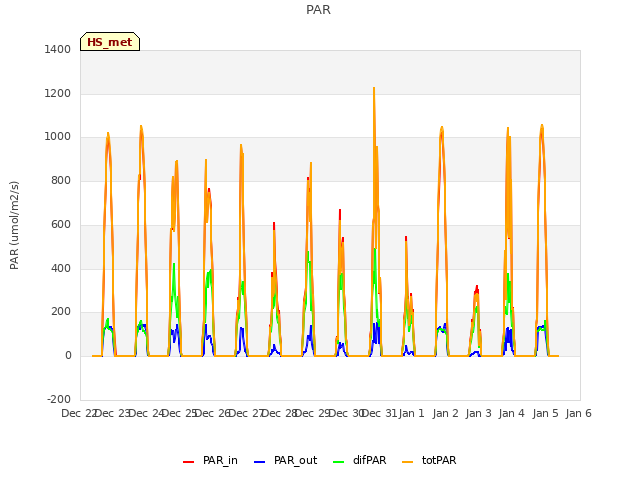Click the HS_met label box
640x480 pixels.
coord(110,42)
